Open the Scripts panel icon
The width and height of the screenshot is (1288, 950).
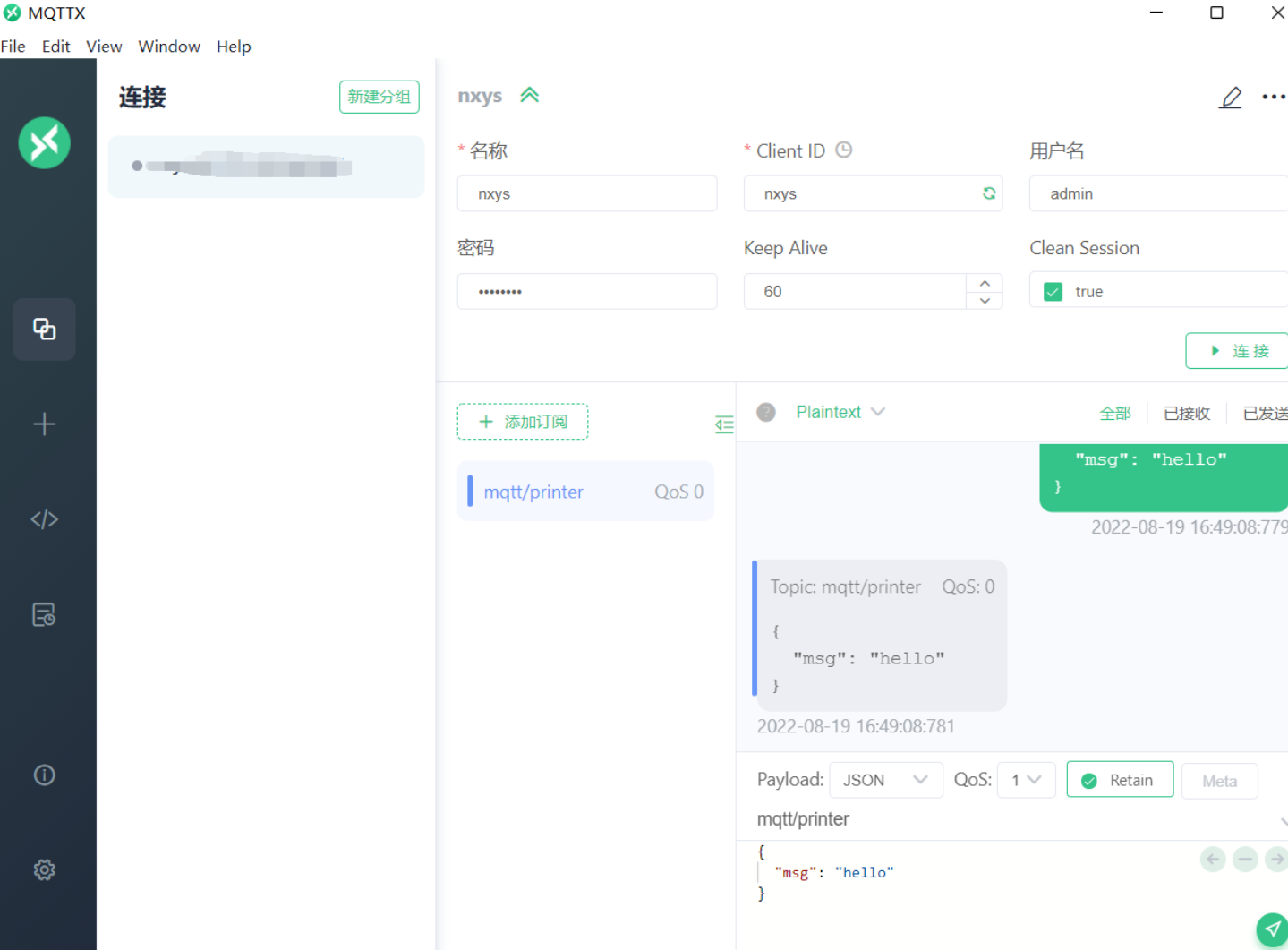44,518
